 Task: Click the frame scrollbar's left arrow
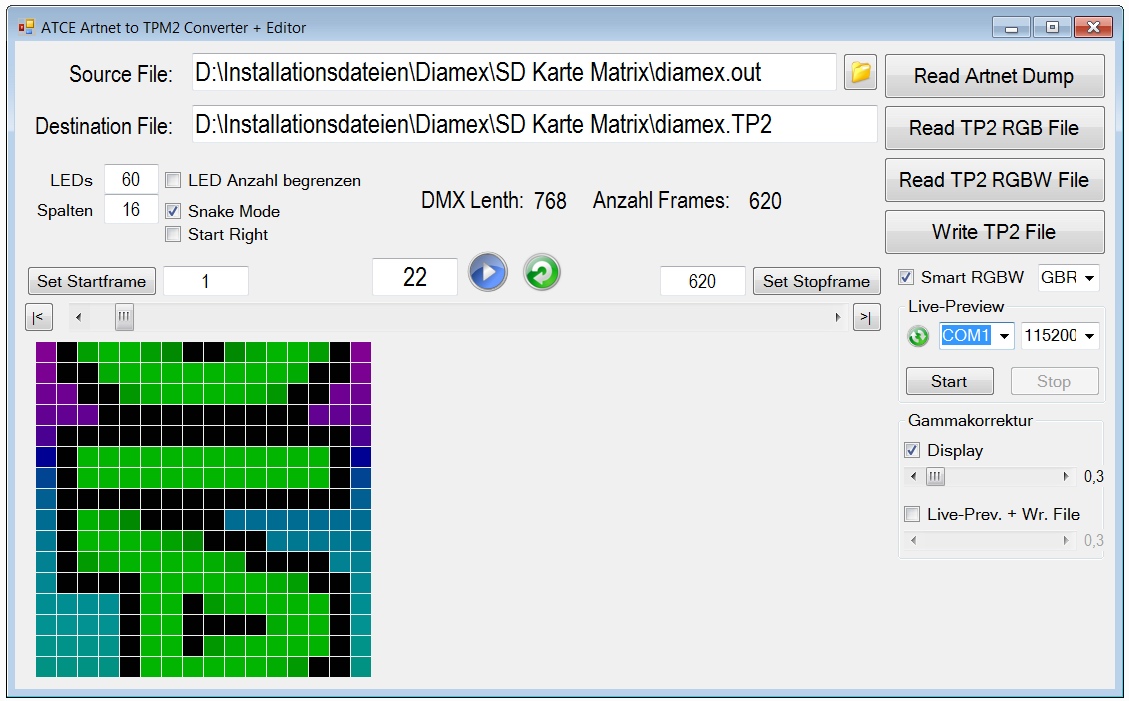click(x=80, y=318)
